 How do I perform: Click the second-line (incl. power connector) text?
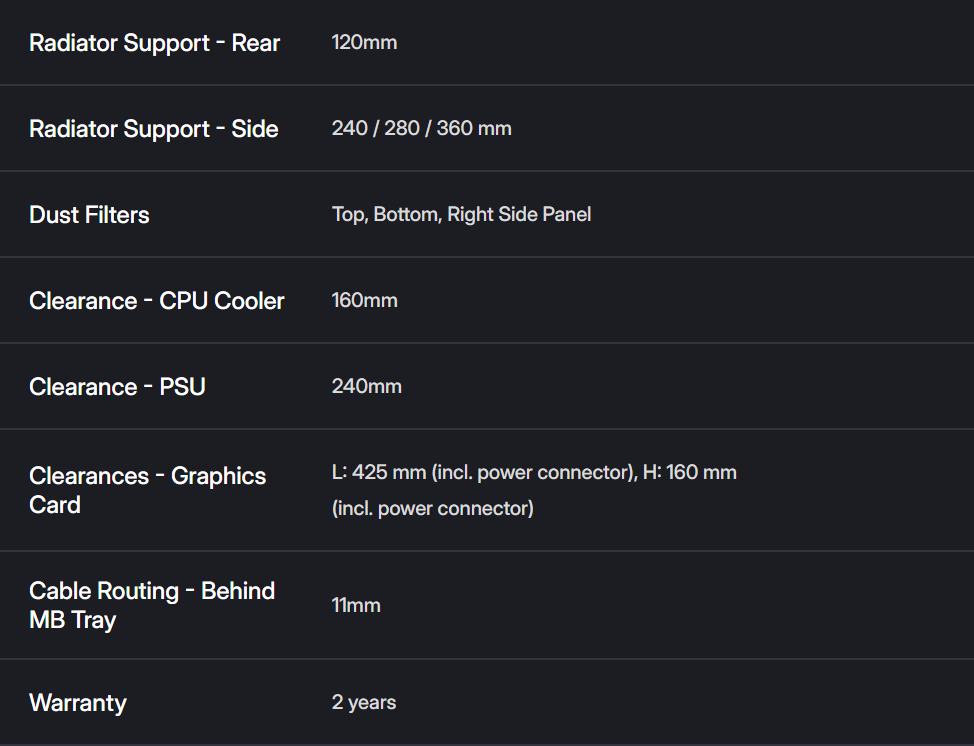[432, 508]
